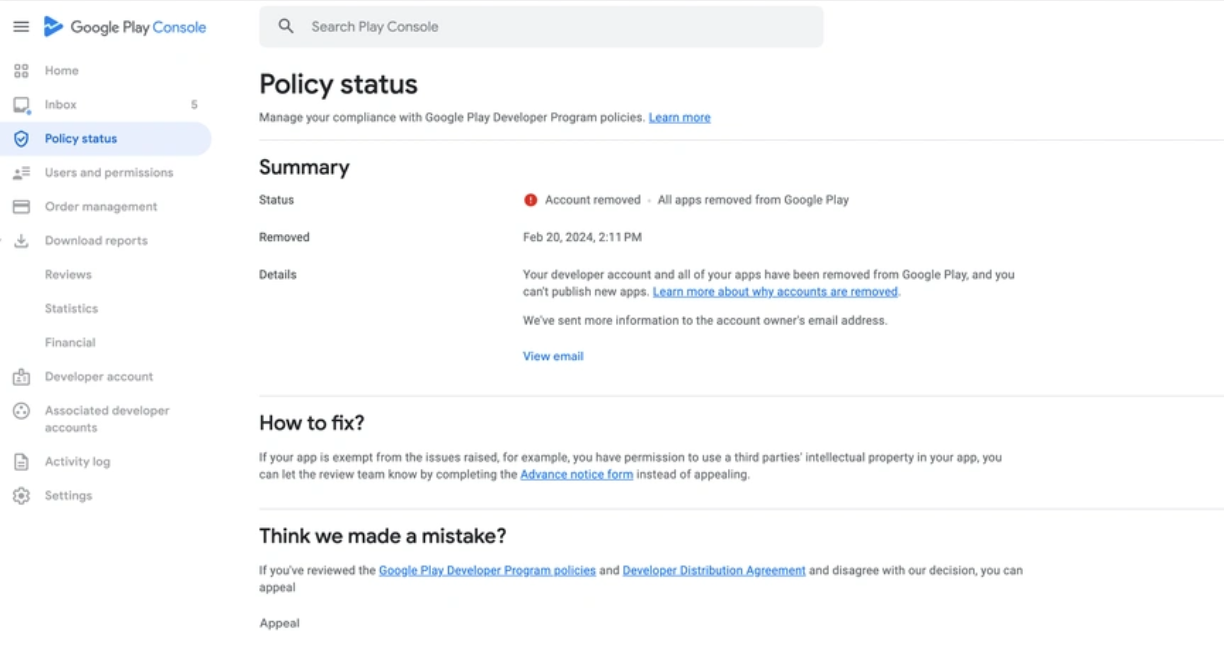Open the hamburger navigation menu
The height and width of the screenshot is (645, 1224).
click(21, 27)
